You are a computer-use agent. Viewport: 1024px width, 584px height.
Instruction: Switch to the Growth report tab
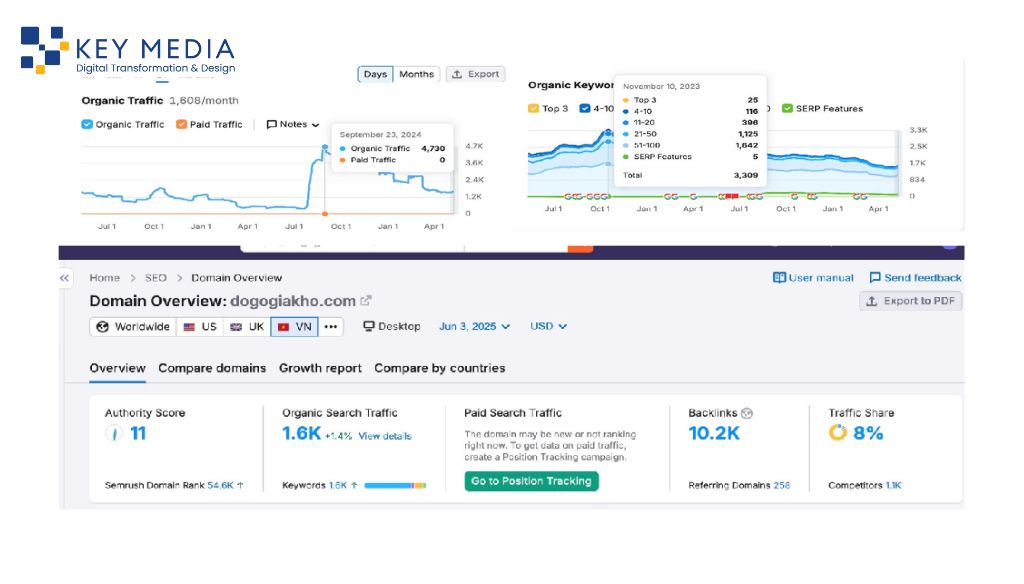[320, 368]
